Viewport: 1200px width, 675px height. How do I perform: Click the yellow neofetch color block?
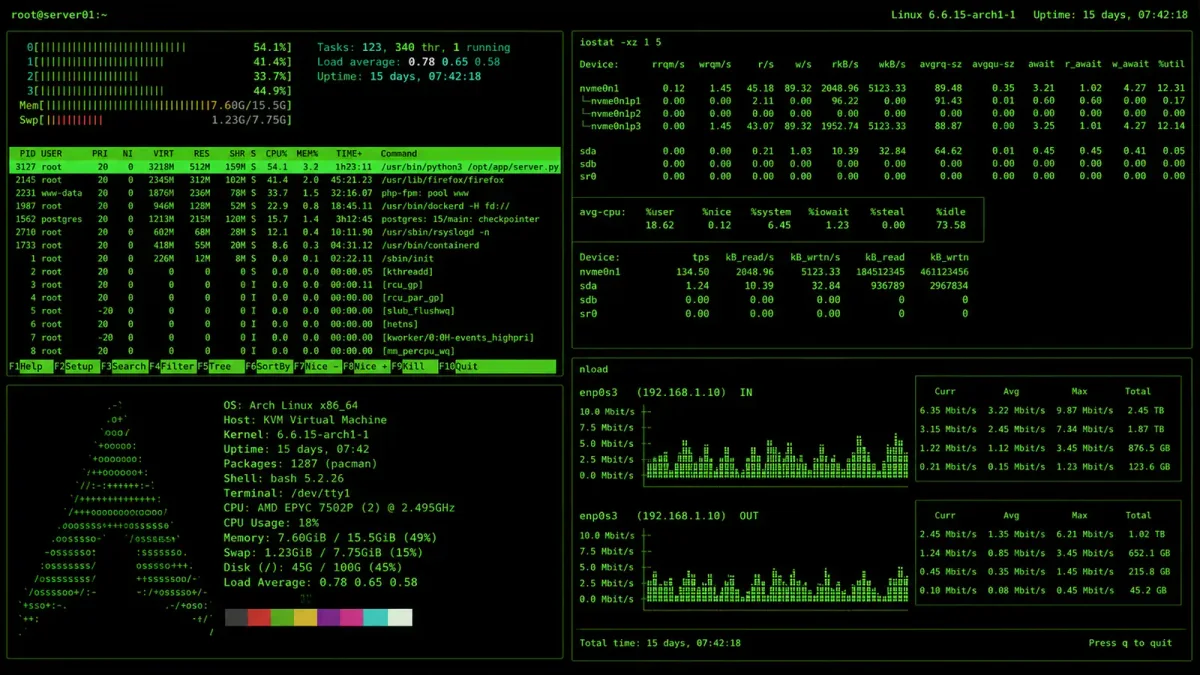point(306,618)
